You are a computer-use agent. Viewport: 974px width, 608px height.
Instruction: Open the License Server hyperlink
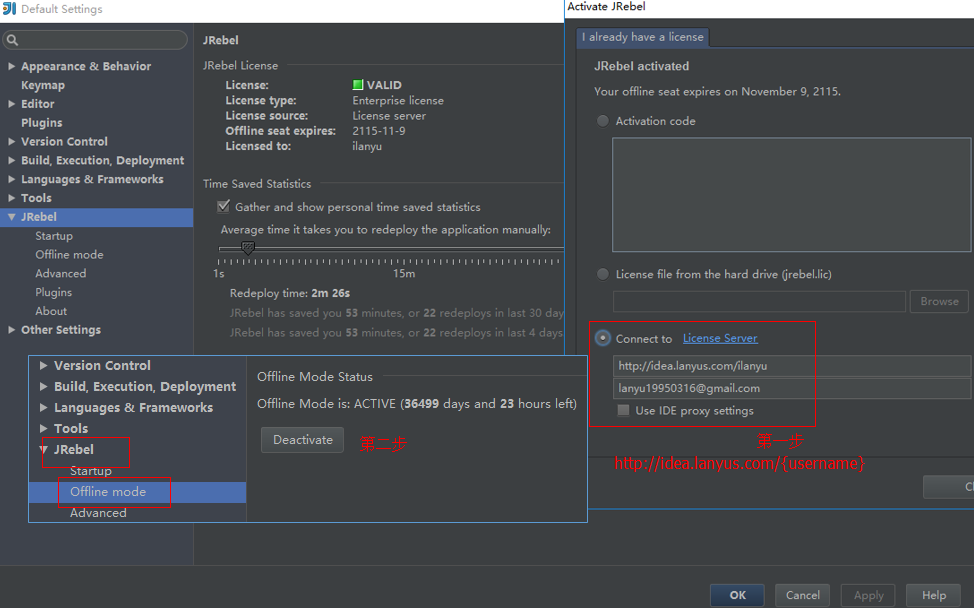click(x=720, y=338)
